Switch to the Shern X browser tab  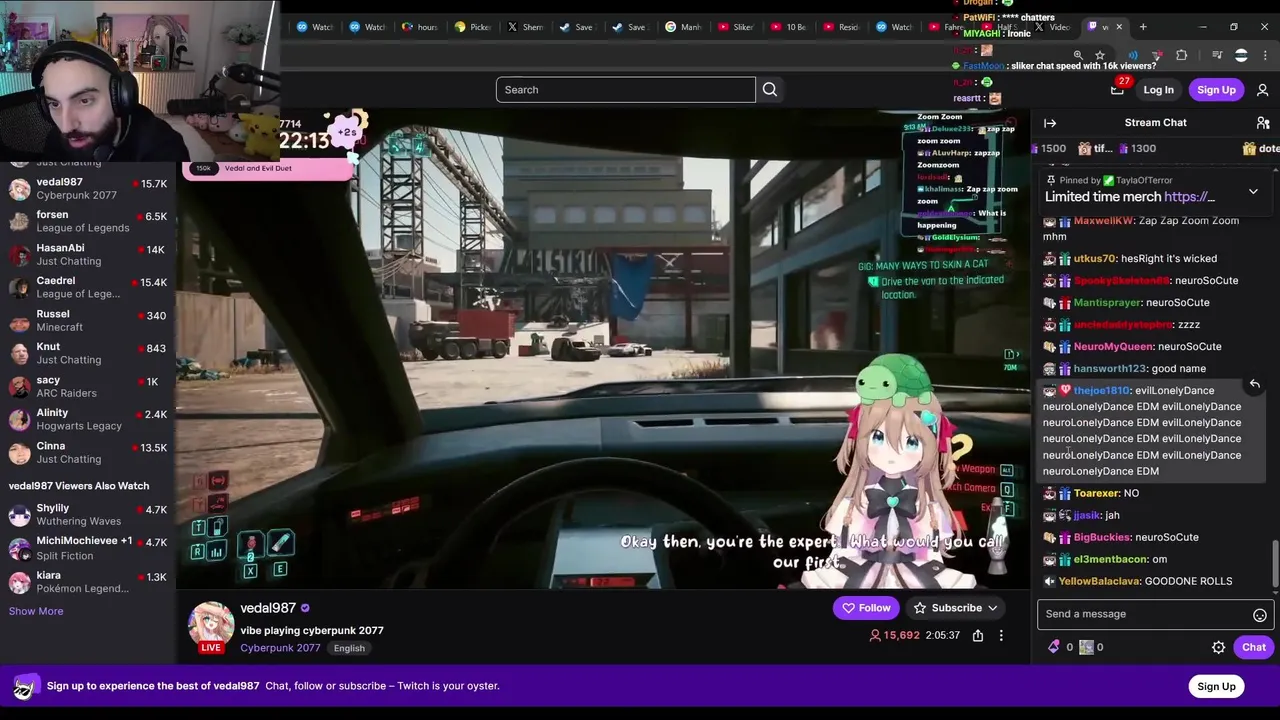525,27
